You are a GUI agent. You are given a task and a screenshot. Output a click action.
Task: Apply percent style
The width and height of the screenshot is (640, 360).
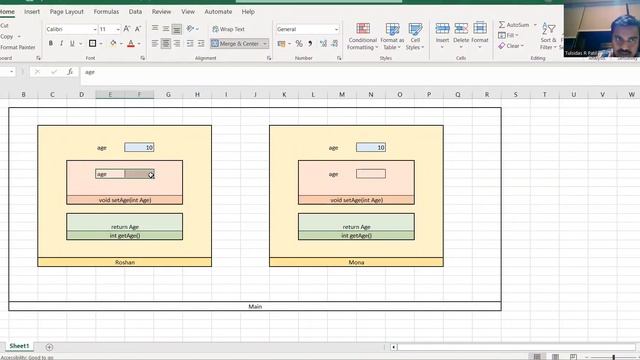[x=299, y=43]
